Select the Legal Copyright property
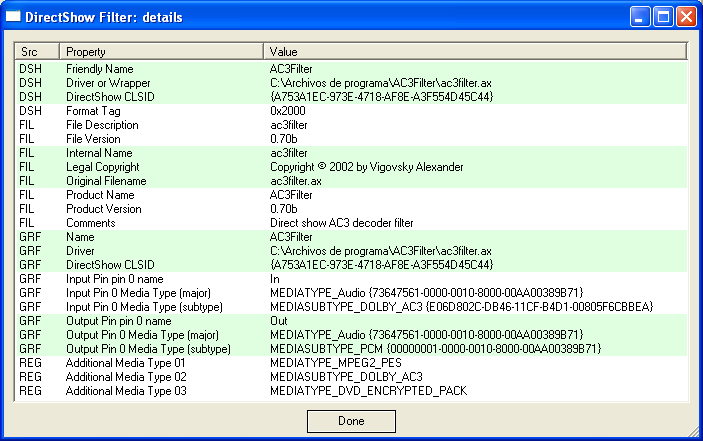The image size is (703, 441). click(x=103, y=167)
